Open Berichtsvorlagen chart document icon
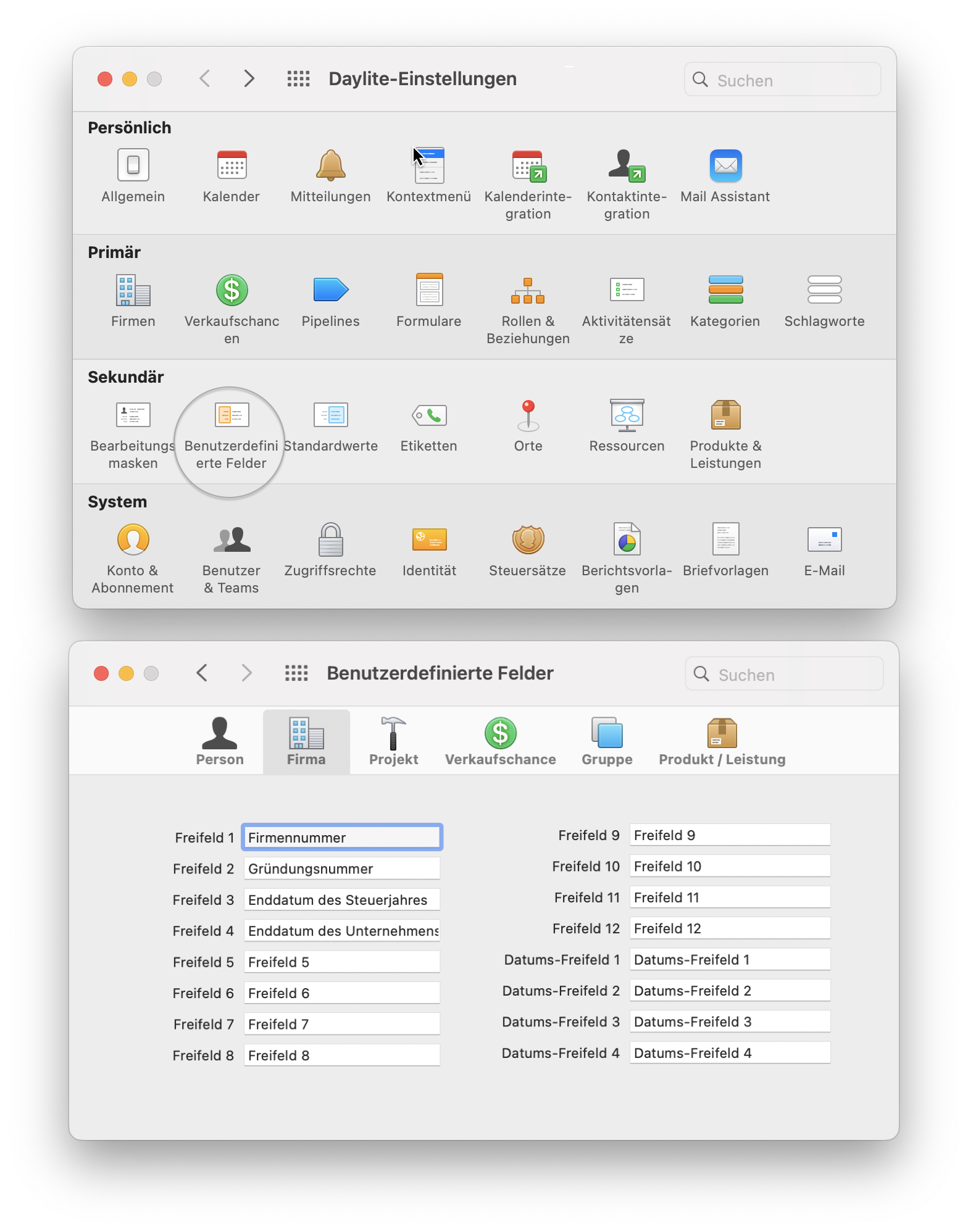This screenshot has width=968, height=1232. (627, 540)
